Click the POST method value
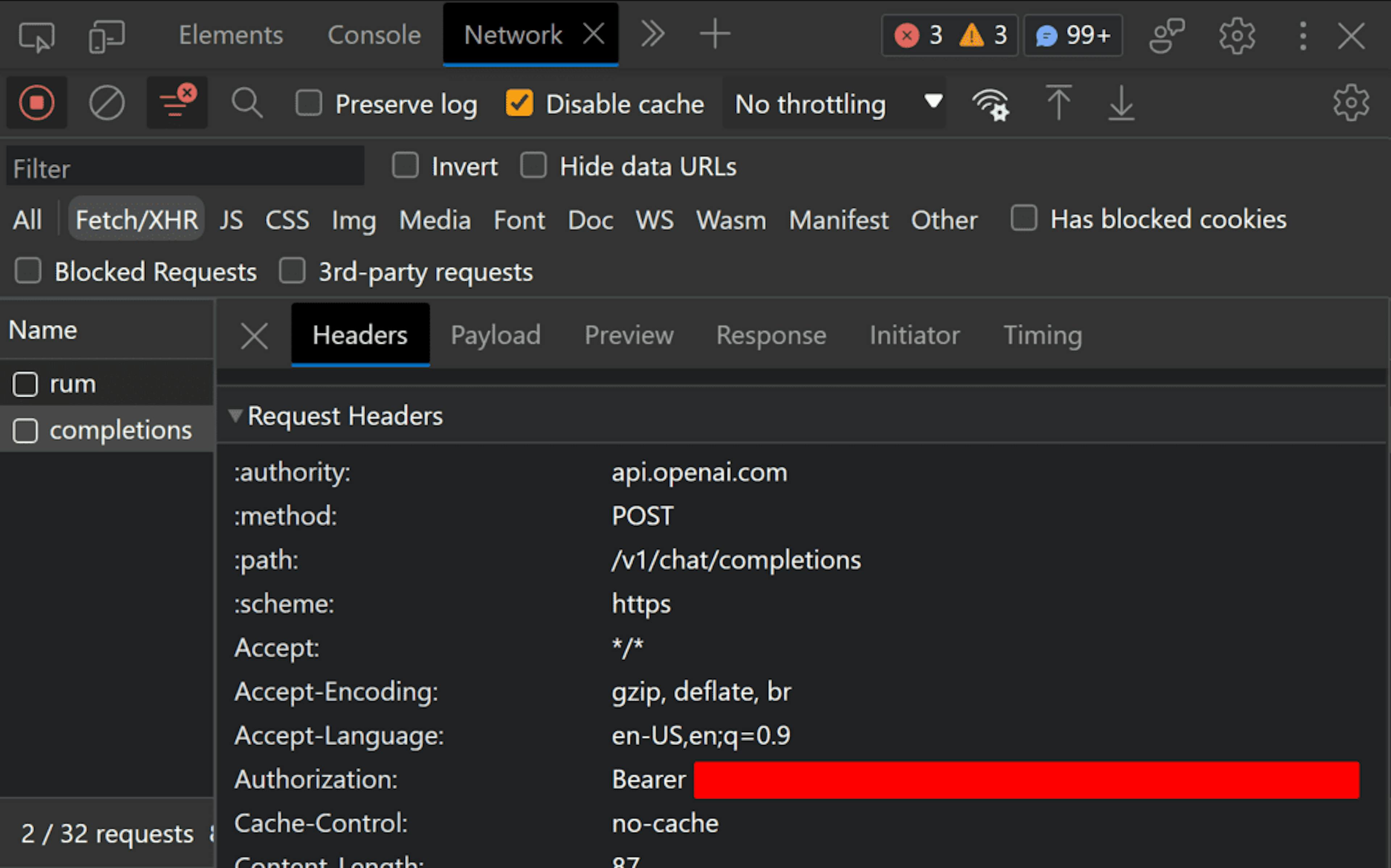The height and width of the screenshot is (868, 1391). 643,516
